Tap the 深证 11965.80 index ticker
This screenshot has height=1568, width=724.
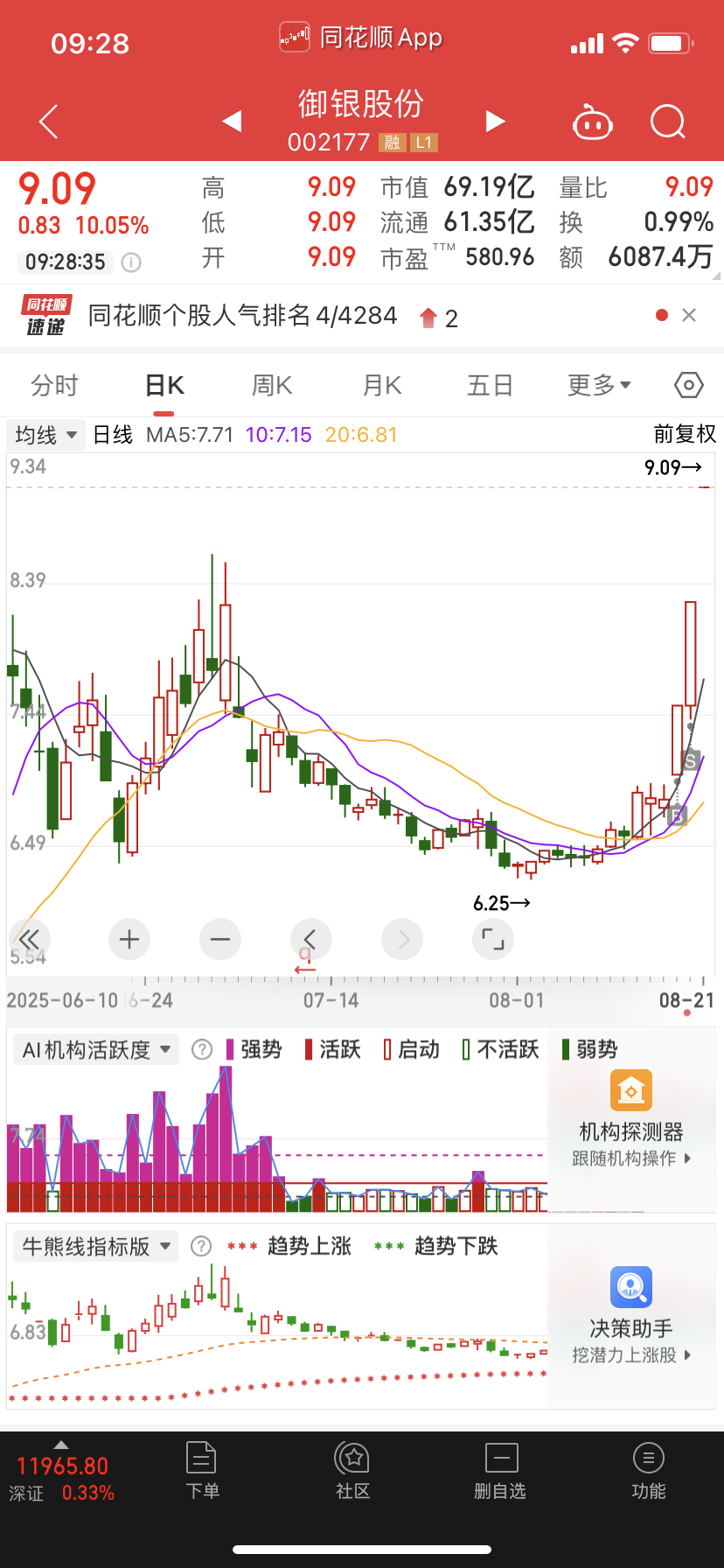(63, 1478)
